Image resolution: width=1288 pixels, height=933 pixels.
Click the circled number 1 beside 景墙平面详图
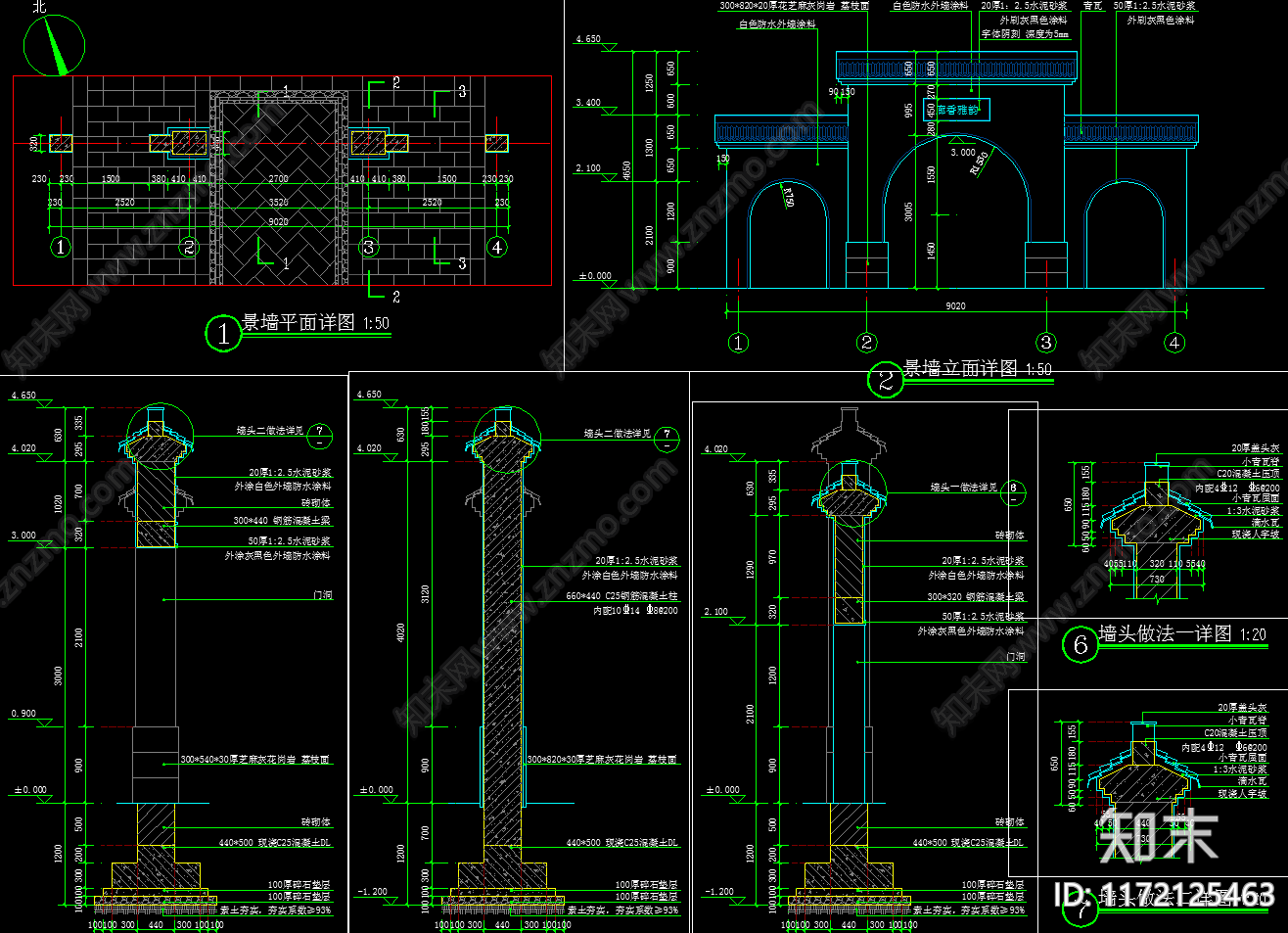tap(223, 334)
